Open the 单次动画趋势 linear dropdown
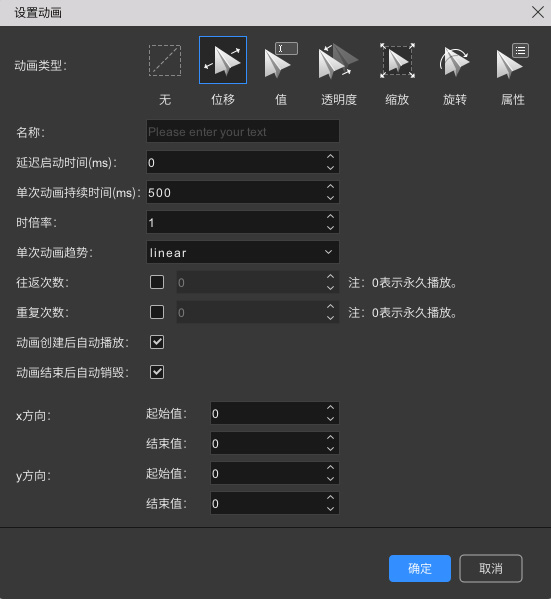This screenshot has width=551, height=599. click(243, 252)
